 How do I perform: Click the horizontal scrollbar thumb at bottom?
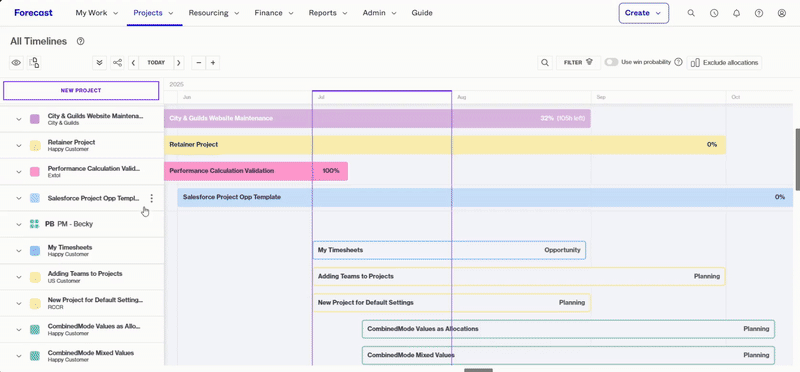(478, 370)
